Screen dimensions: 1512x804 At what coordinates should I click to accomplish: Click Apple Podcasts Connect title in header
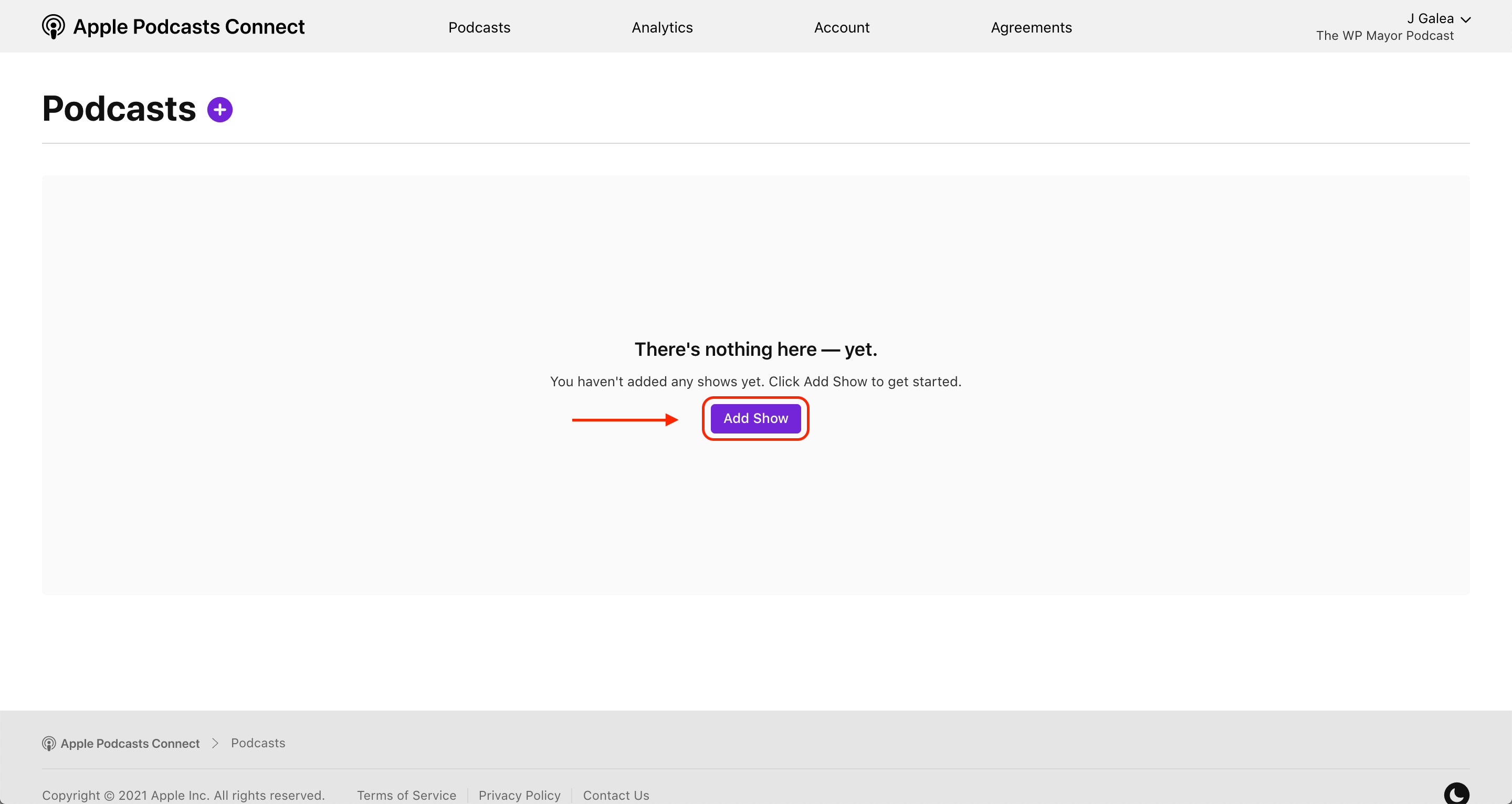(188, 27)
